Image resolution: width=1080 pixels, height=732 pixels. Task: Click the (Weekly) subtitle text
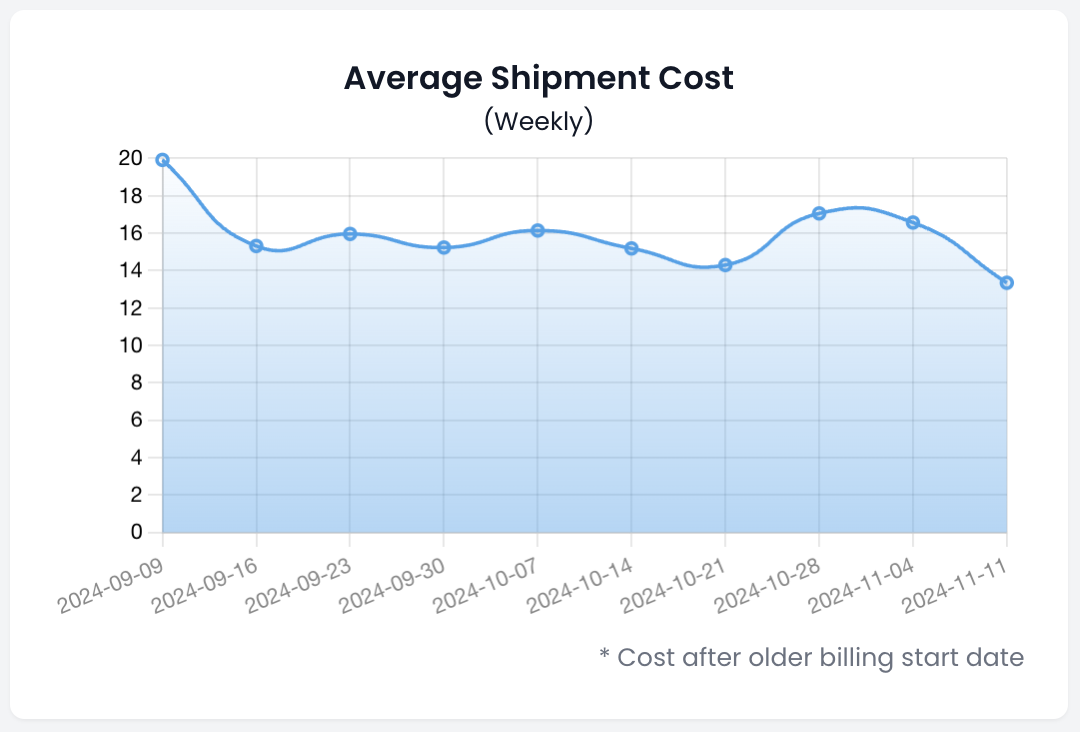539,121
